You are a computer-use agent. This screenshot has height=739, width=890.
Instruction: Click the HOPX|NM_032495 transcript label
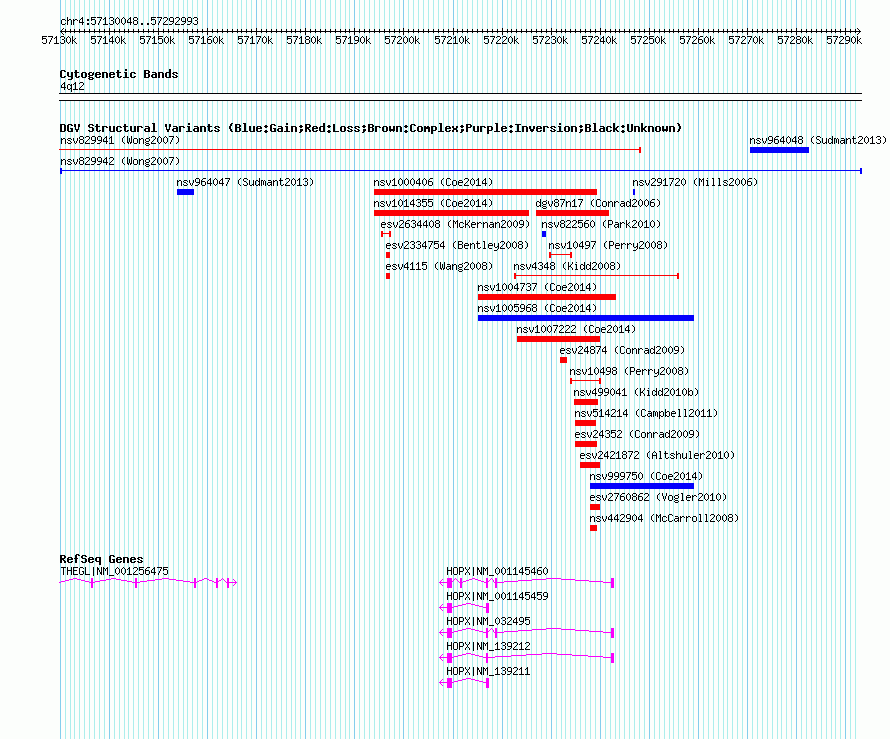coord(488,621)
